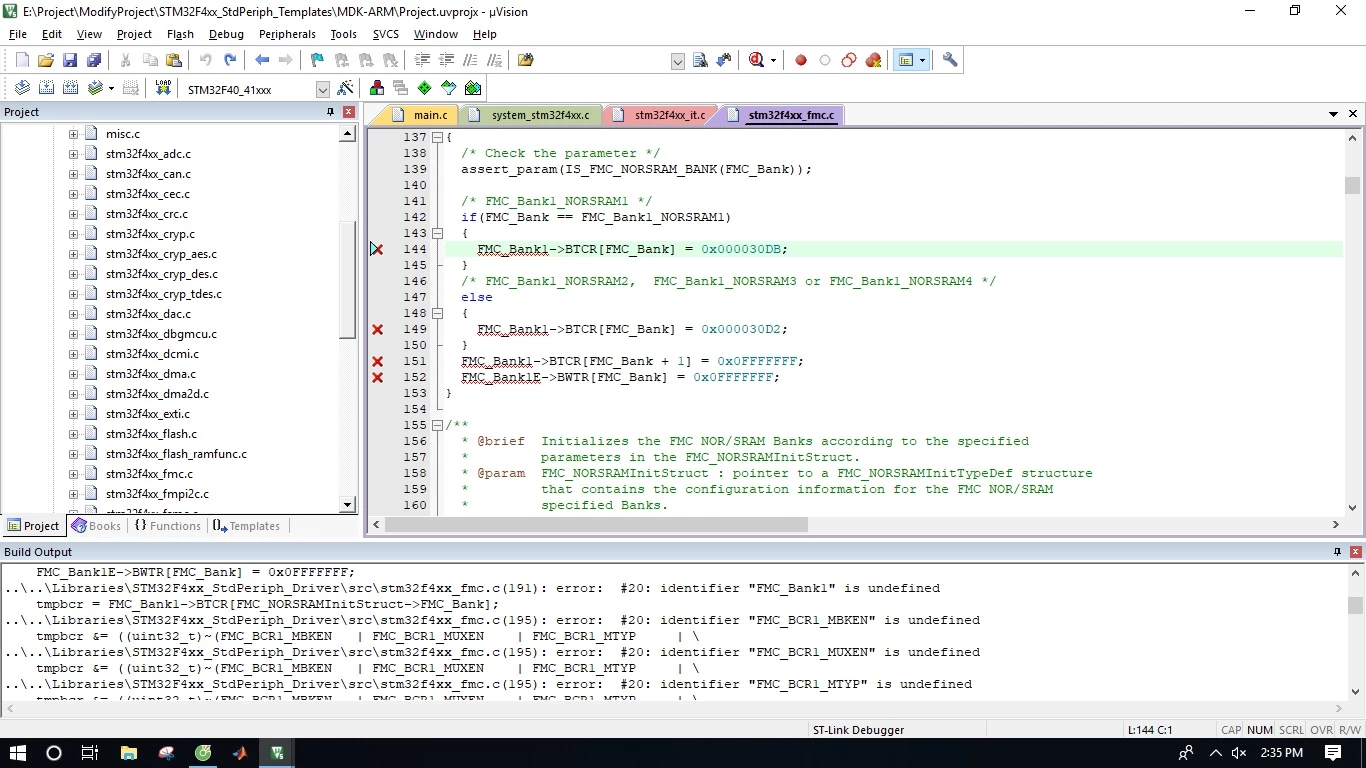This screenshot has width=1366, height=768.
Task: Create a new file with the New icon
Action: [x=22, y=60]
